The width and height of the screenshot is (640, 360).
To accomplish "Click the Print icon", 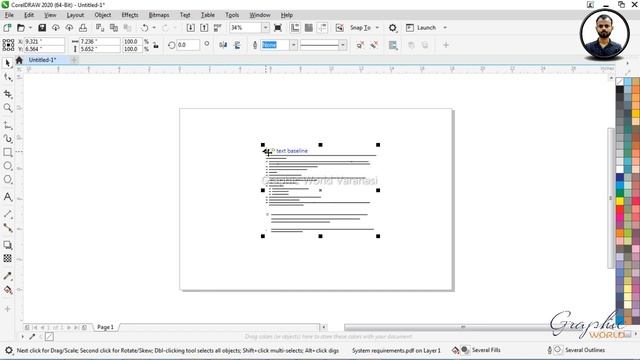I will click(83, 28).
